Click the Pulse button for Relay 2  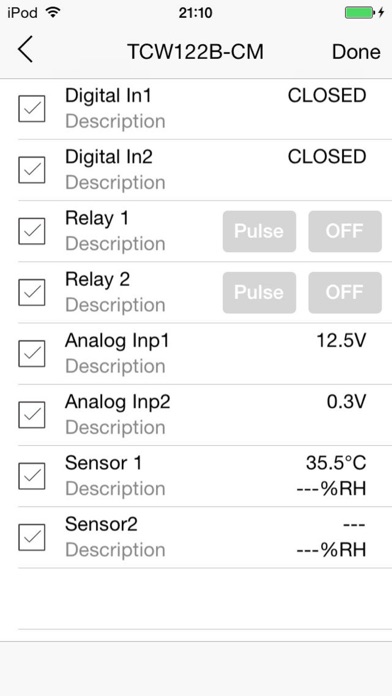point(259,293)
